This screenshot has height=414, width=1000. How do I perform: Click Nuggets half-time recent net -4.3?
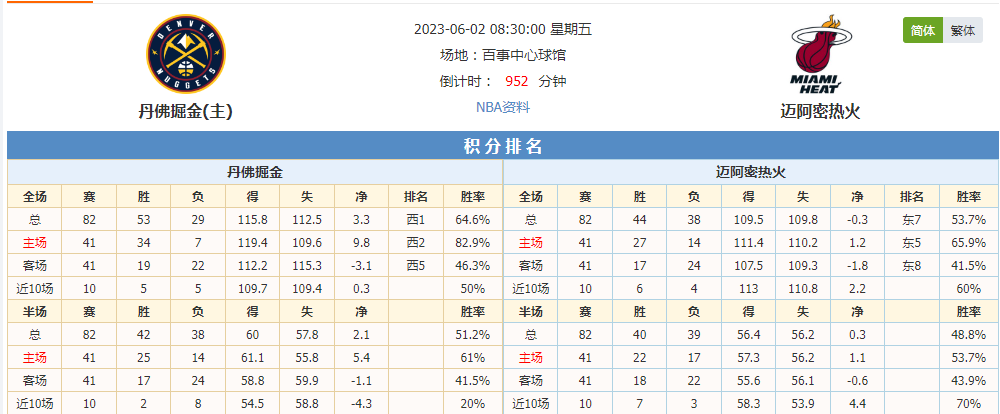pyautogui.click(x=361, y=404)
